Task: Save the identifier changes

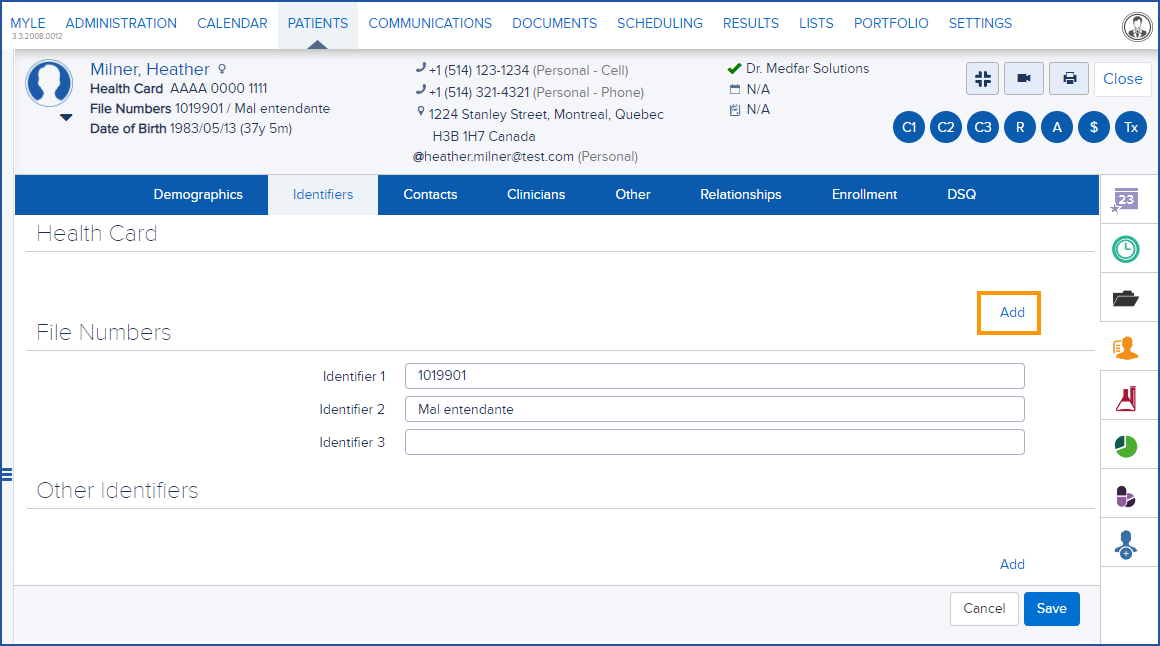Action: pyautogui.click(x=1051, y=608)
